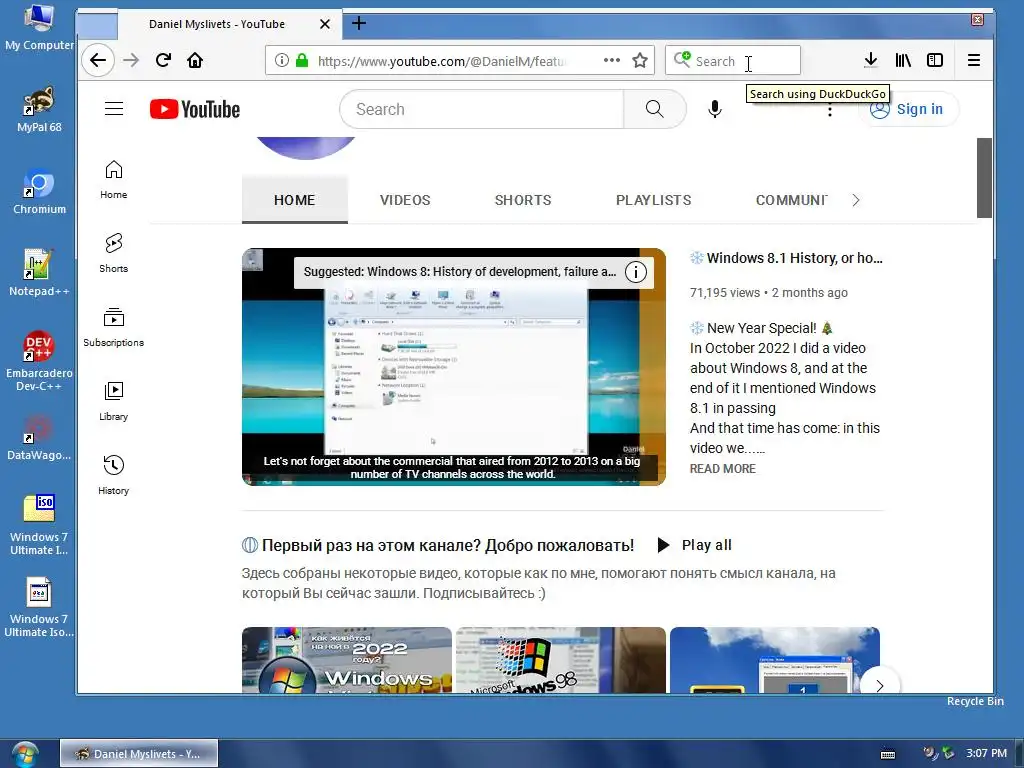Open the browser Downloads arrow icon
This screenshot has width=1024, height=768.
click(871, 60)
